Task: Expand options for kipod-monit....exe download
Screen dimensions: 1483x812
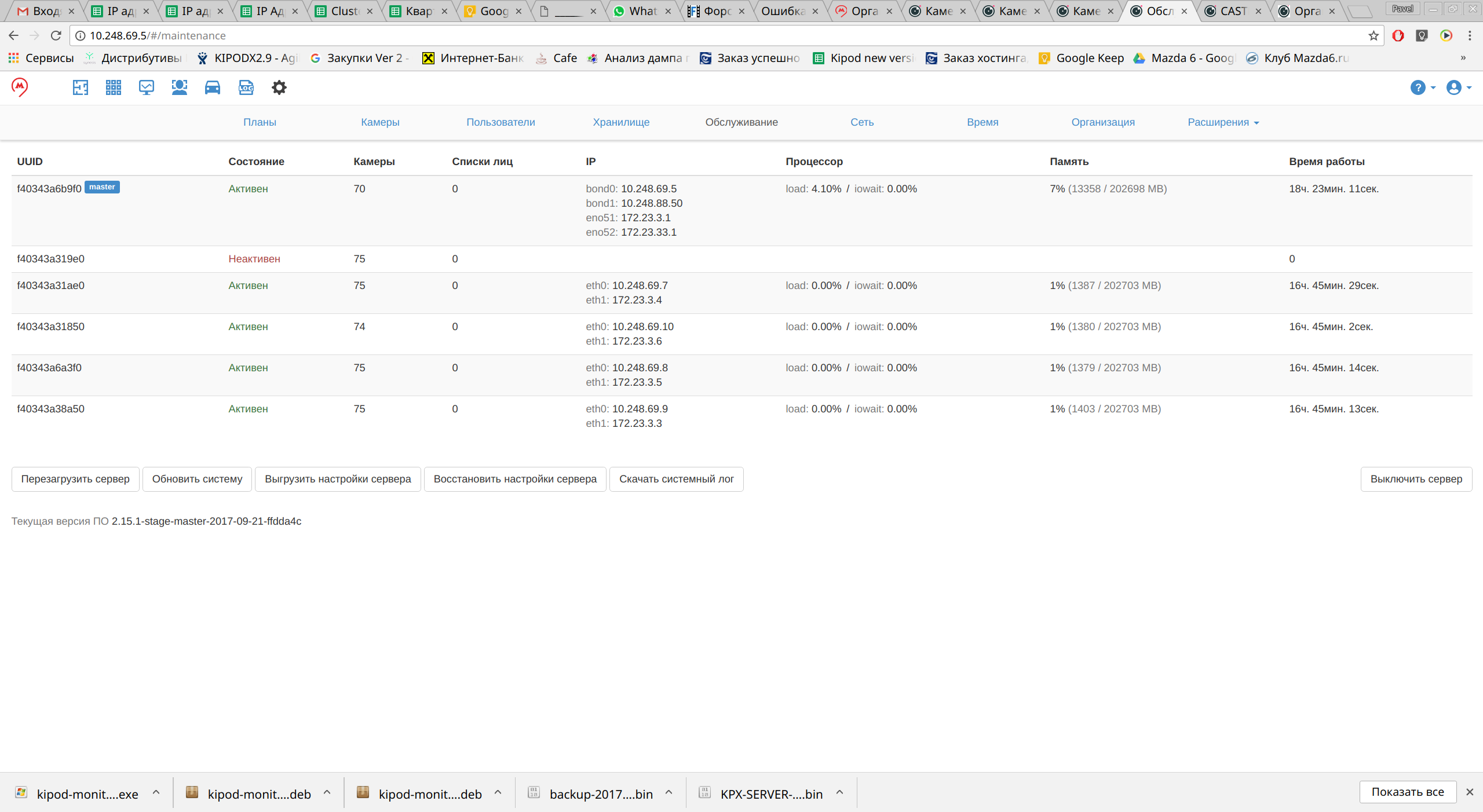Action: [156, 792]
